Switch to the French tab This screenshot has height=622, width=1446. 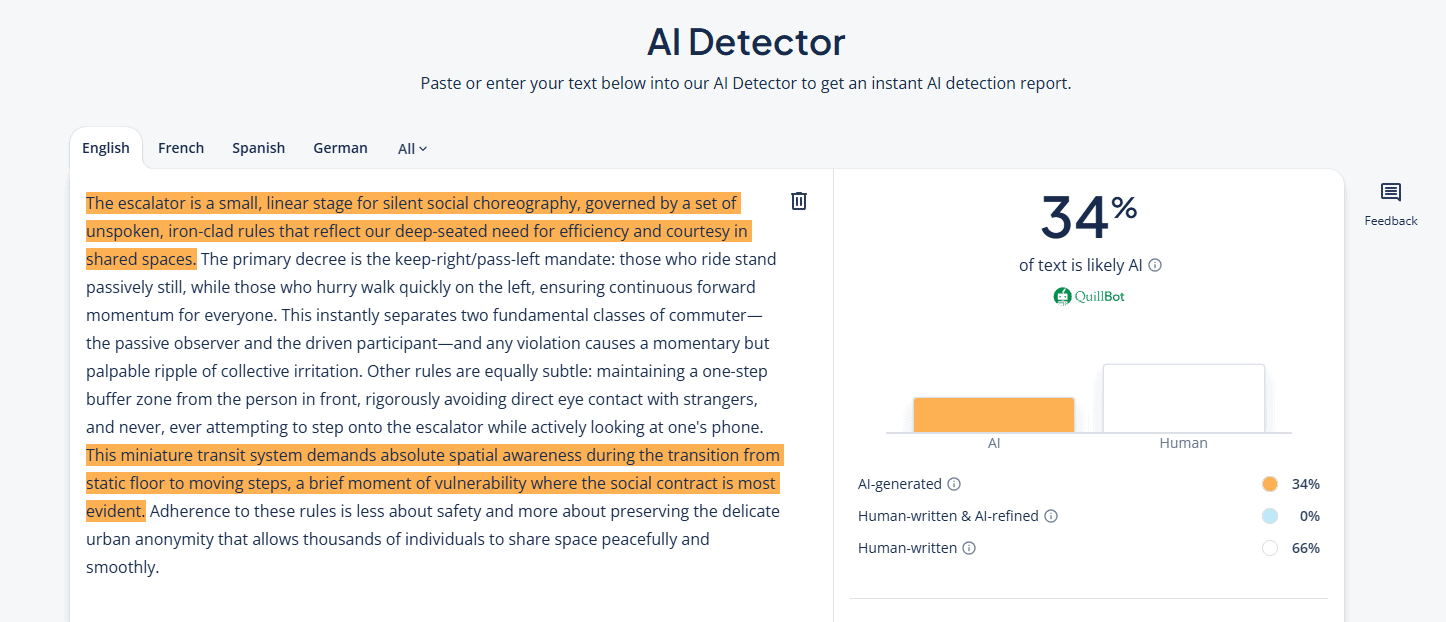point(181,148)
